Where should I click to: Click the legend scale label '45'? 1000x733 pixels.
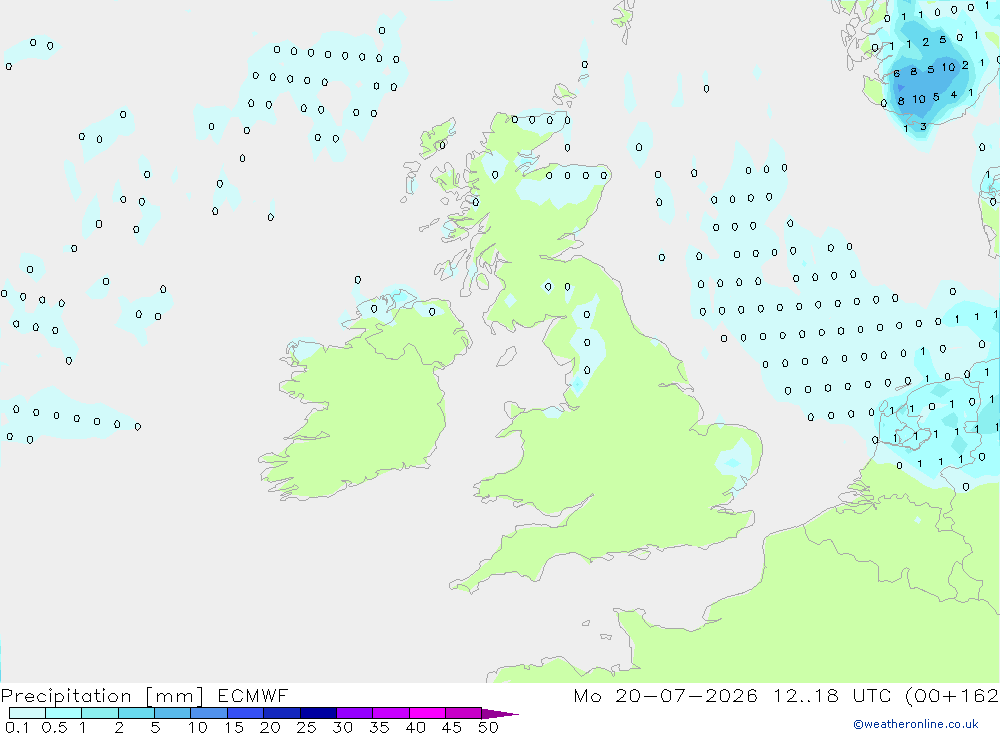tap(452, 727)
